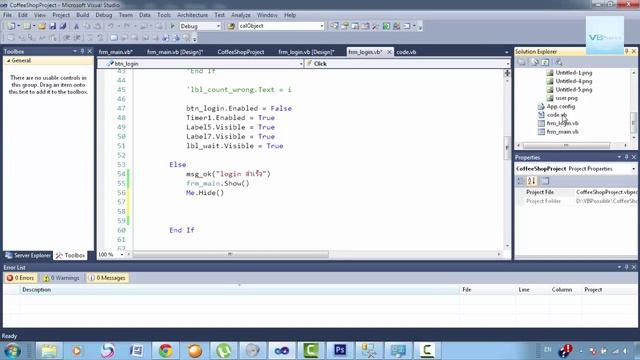The width and height of the screenshot is (640, 360).
Task: Click the Find in Files icon beside calObject
Action: [x=231, y=26]
